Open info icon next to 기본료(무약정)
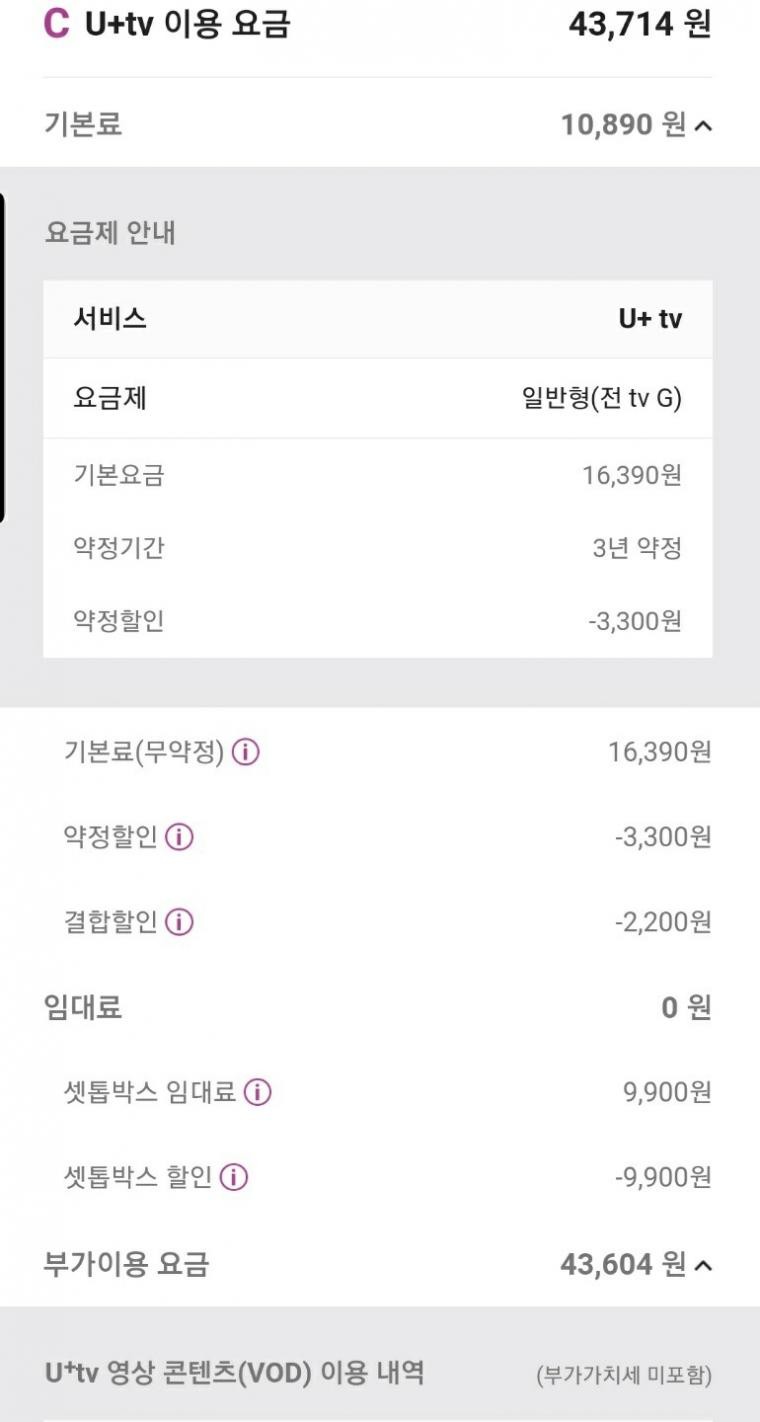760x1422 pixels. pyautogui.click(x=245, y=752)
